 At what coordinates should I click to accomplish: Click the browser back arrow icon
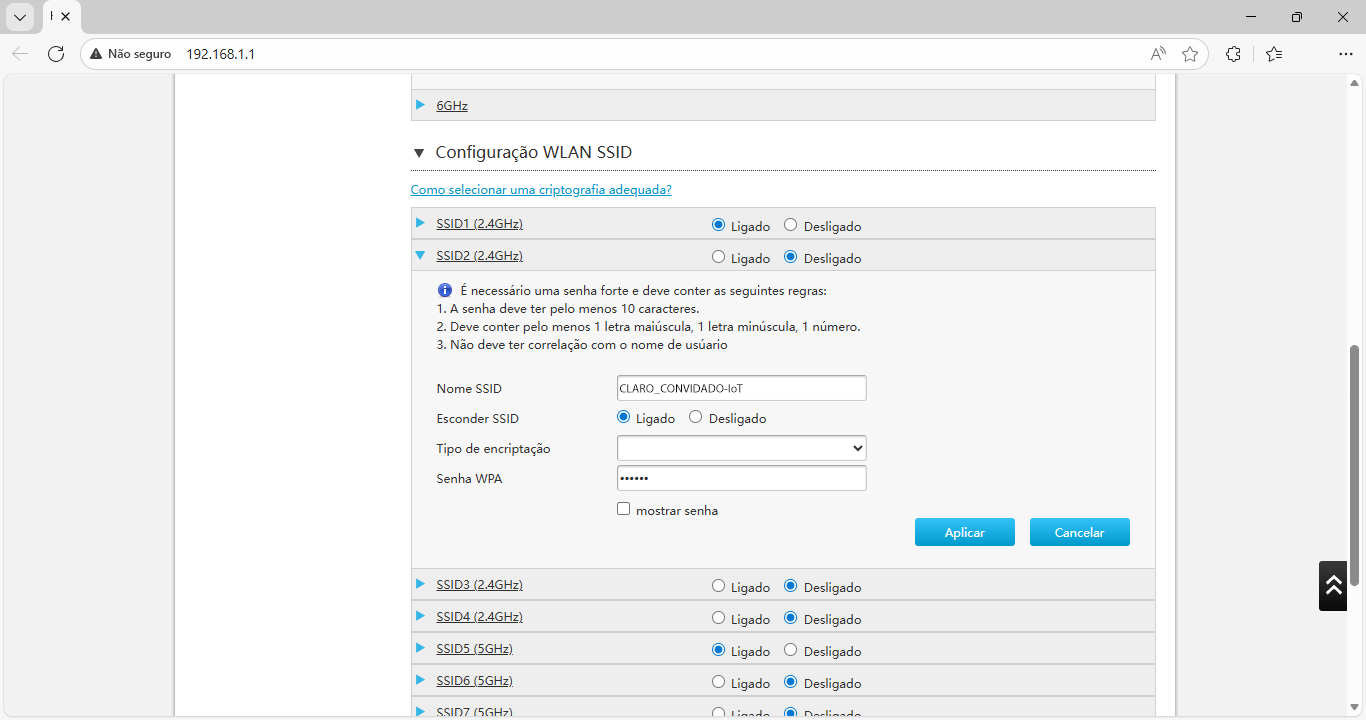click(x=20, y=54)
